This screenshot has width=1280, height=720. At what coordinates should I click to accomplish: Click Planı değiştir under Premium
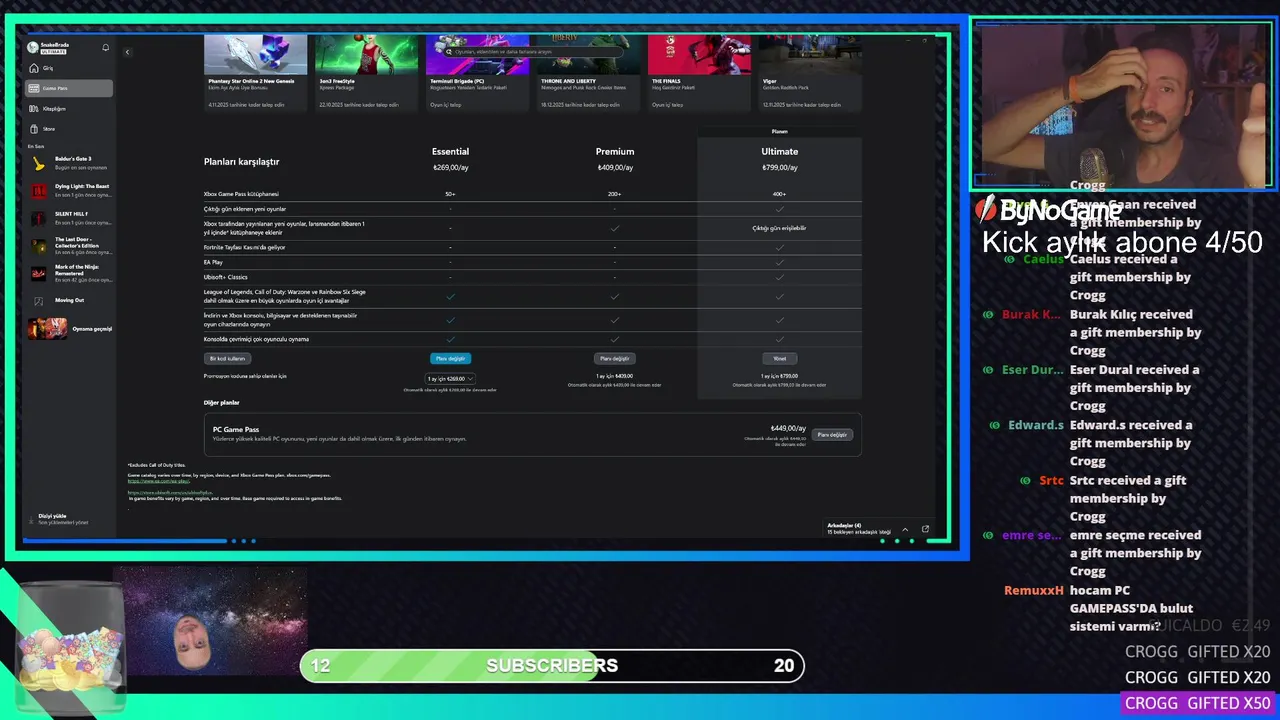614,358
